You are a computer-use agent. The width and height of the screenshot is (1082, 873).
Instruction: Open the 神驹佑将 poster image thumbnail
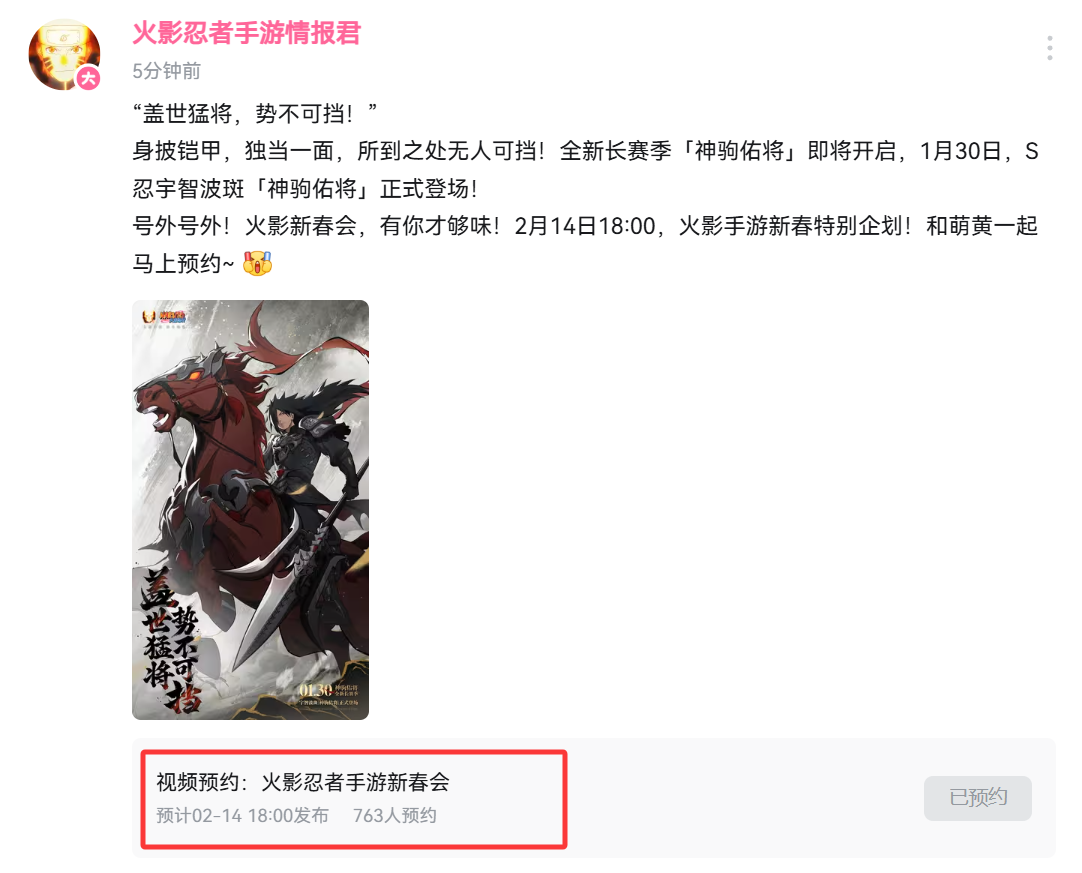click(x=250, y=510)
